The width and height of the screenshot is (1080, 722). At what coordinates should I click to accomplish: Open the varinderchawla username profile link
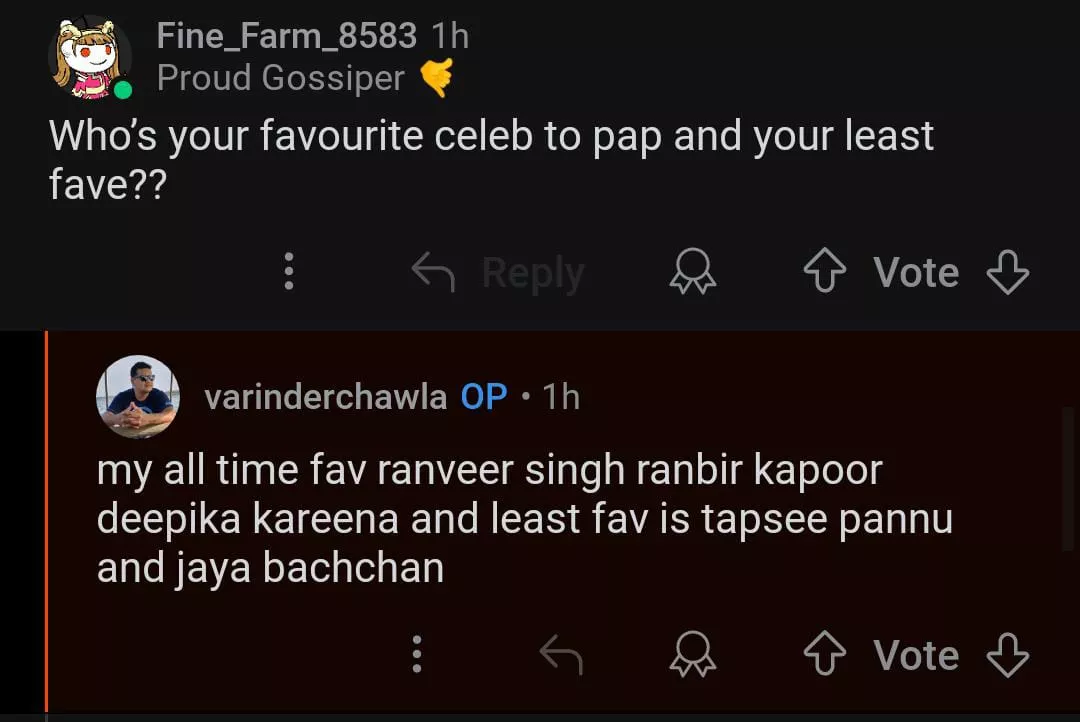(x=325, y=397)
